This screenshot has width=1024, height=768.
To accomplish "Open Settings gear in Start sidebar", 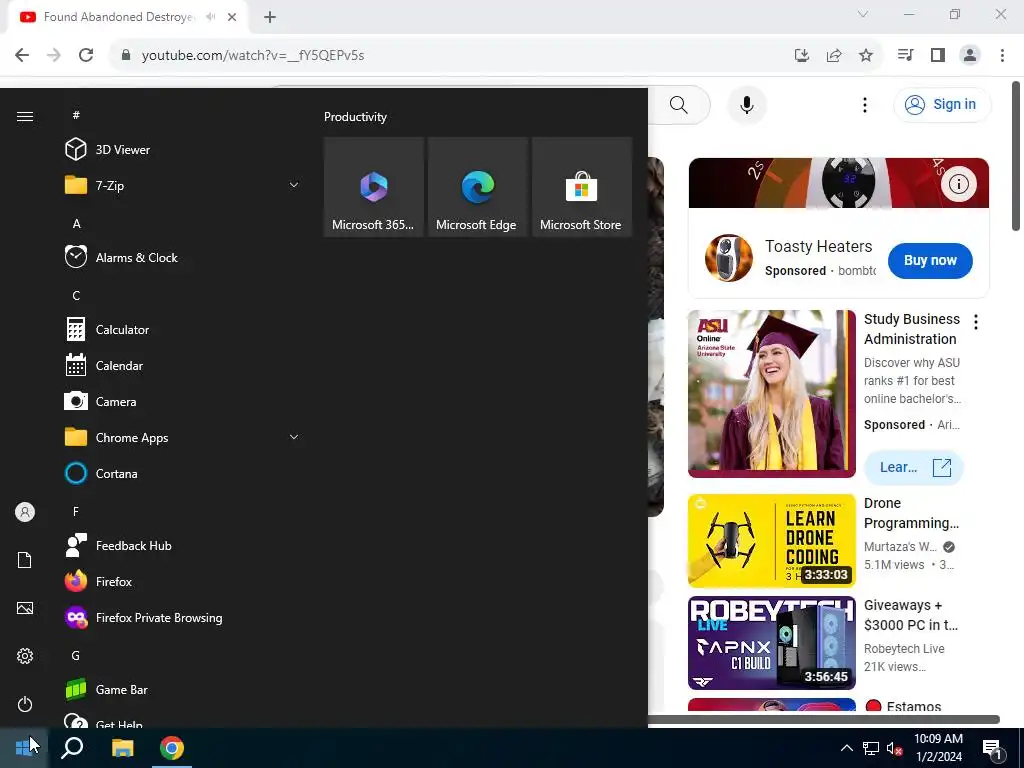I will point(25,656).
